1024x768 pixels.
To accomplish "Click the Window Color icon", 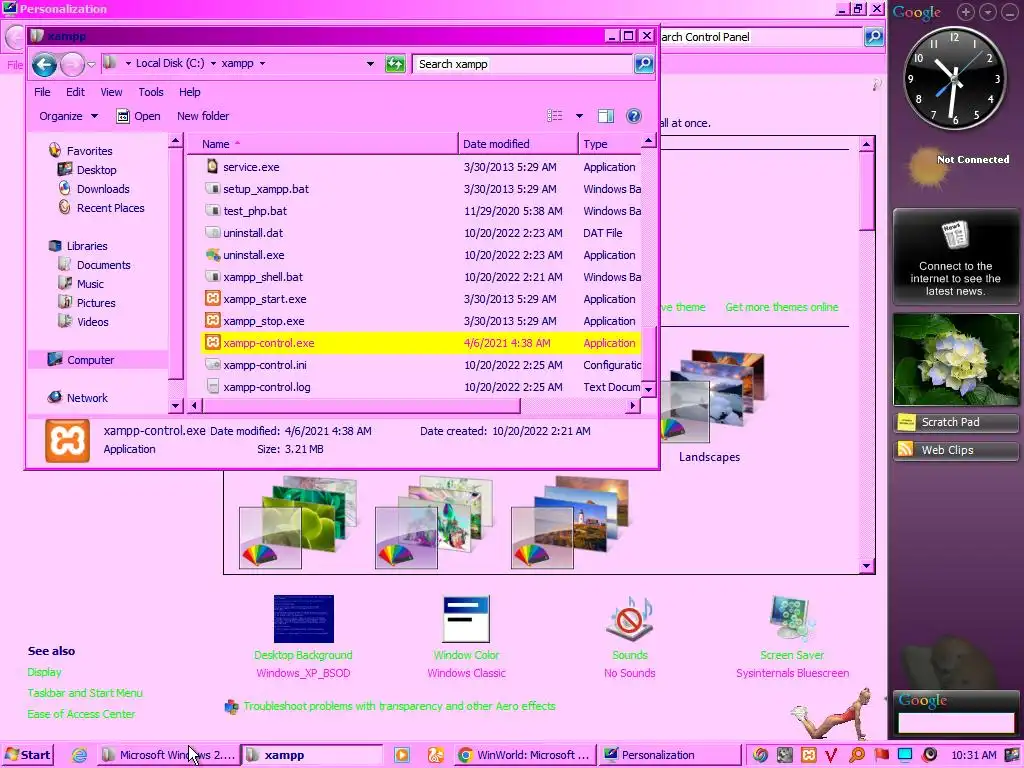I will [x=466, y=618].
